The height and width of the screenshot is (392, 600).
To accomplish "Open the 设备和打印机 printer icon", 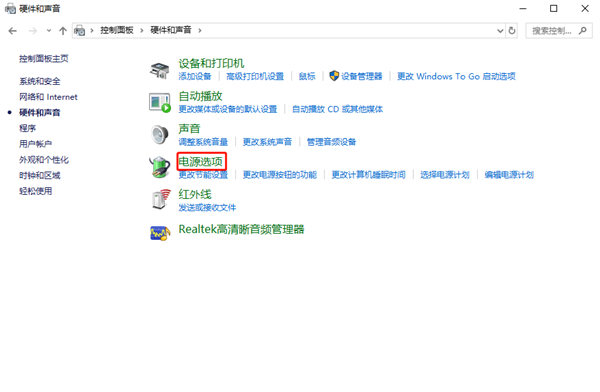I will (x=160, y=70).
